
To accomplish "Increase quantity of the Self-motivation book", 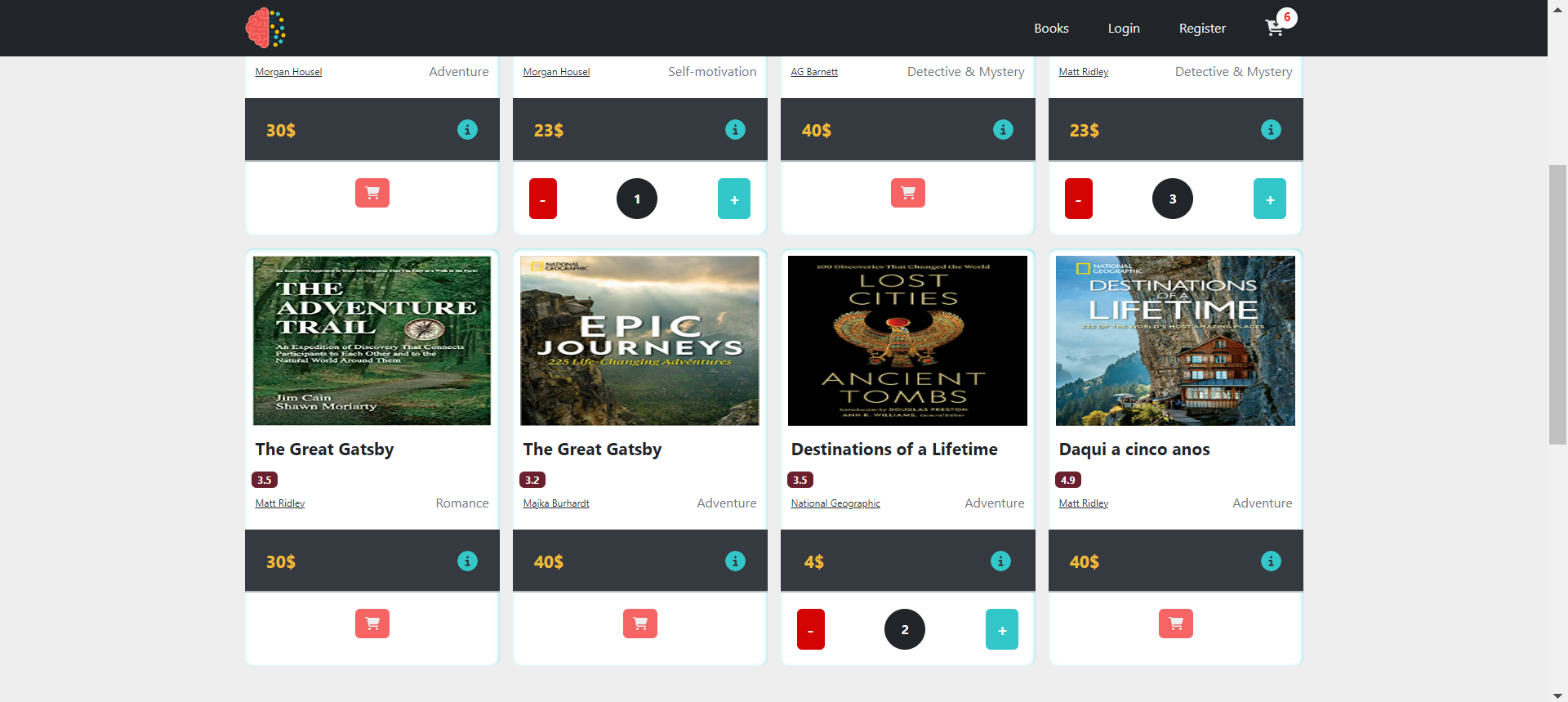I will click(x=734, y=199).
